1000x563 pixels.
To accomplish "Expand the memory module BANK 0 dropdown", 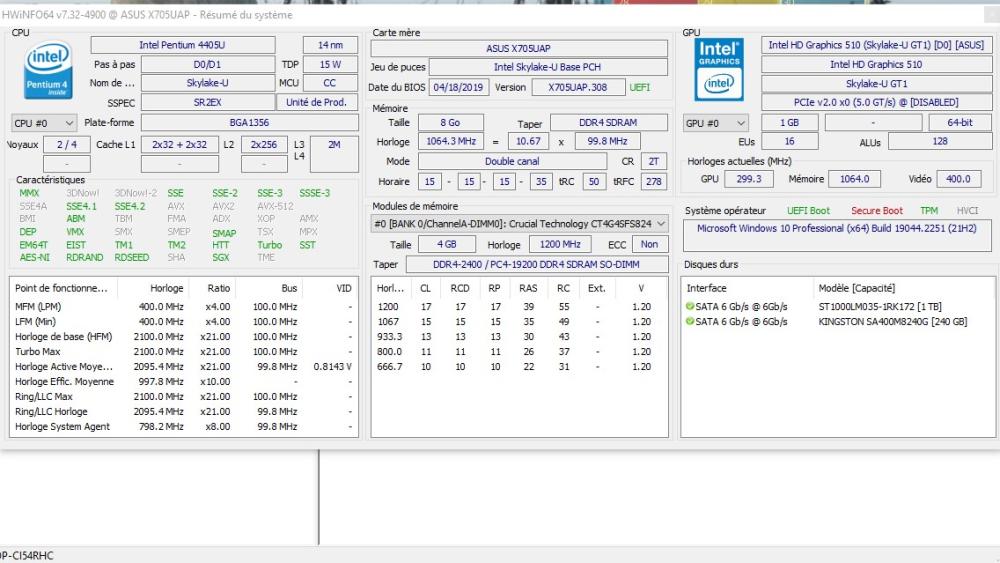I will [520, 224].
